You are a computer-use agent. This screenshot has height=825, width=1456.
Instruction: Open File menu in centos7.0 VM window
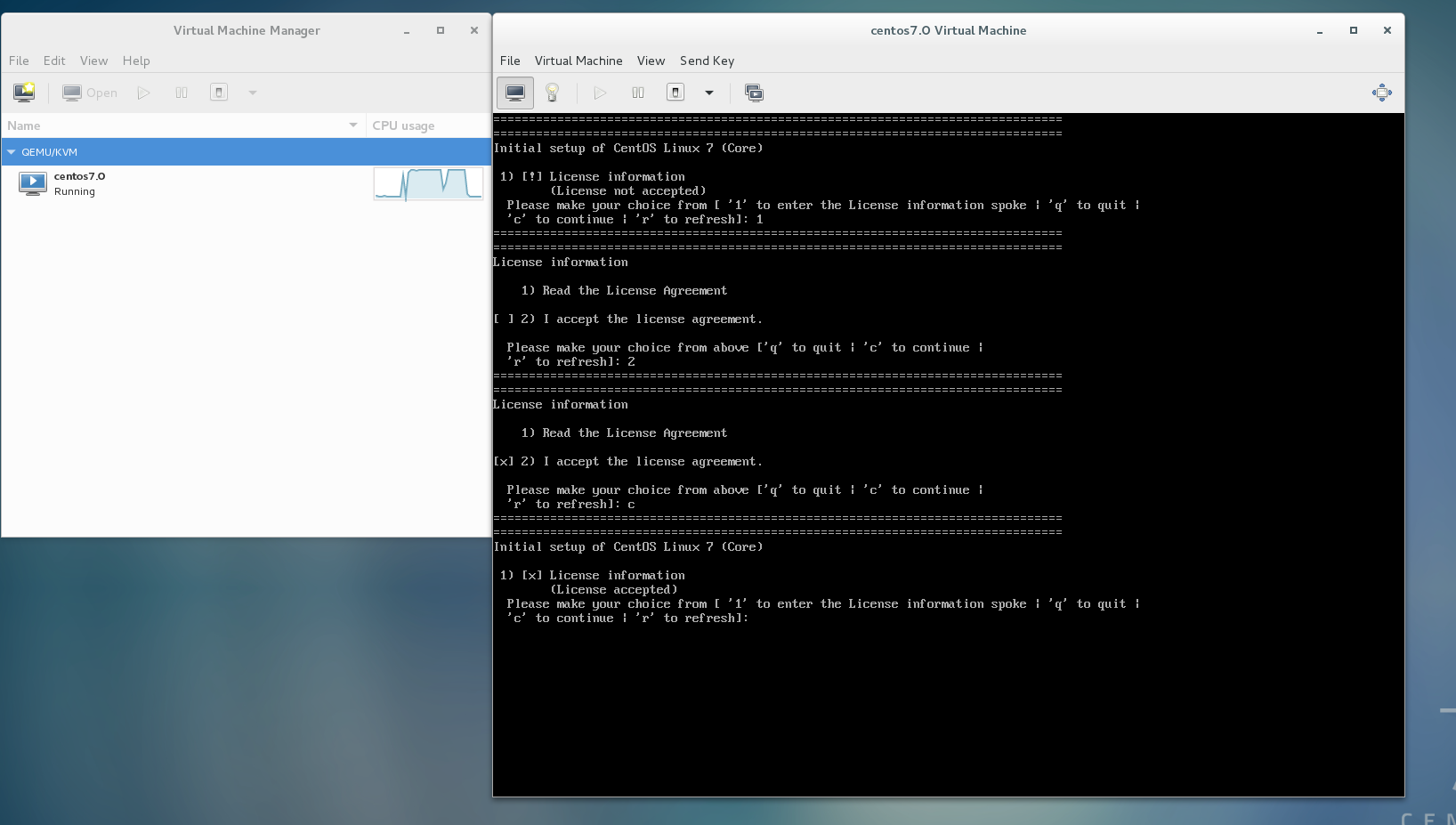pyautogui.click(x=510, y=61)
